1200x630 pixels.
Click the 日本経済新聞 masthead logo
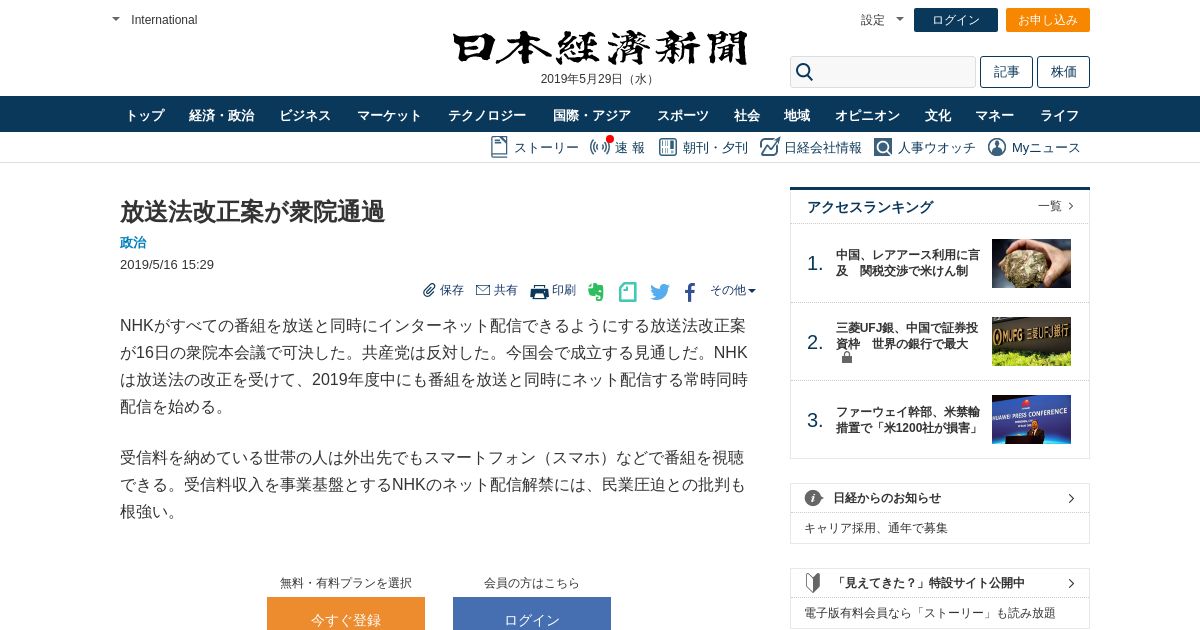pyautogui.click(x=600, y=48)
